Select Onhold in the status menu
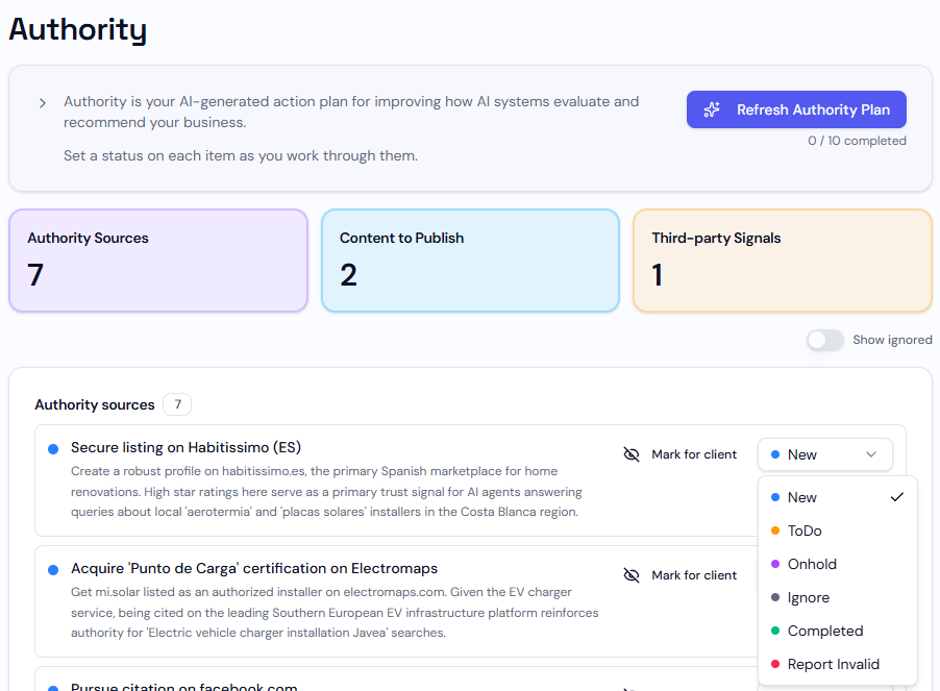Viewport: 940px width, 691px height. pos(837,565)
